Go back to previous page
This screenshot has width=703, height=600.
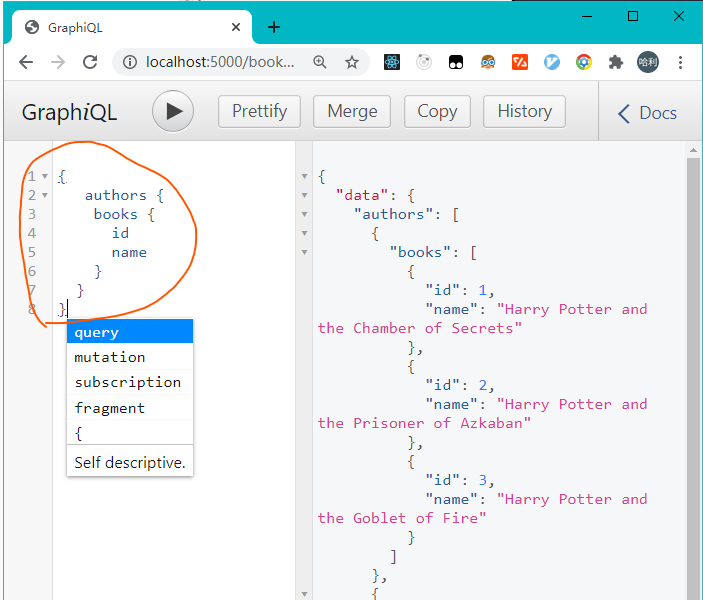(26, 62)
